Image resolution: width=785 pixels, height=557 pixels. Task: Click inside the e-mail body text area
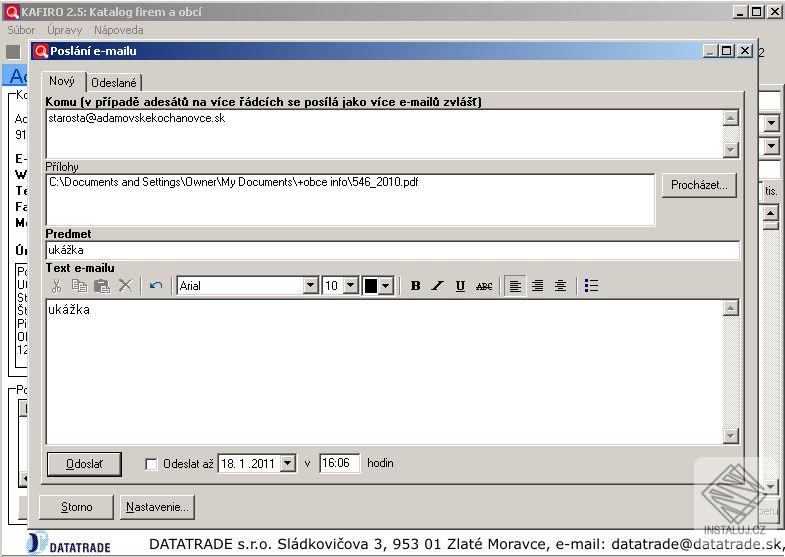(384, 372)
